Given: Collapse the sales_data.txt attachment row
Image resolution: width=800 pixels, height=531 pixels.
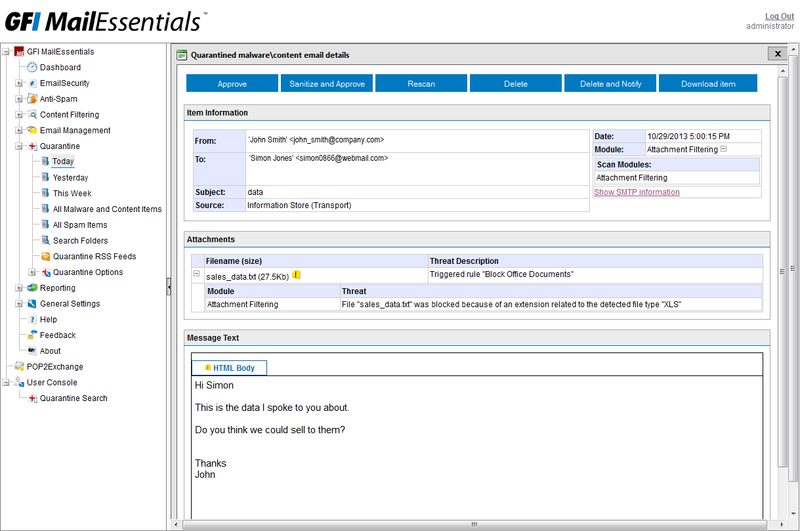Looking at the screenshot, I should [x=196, y=274].
